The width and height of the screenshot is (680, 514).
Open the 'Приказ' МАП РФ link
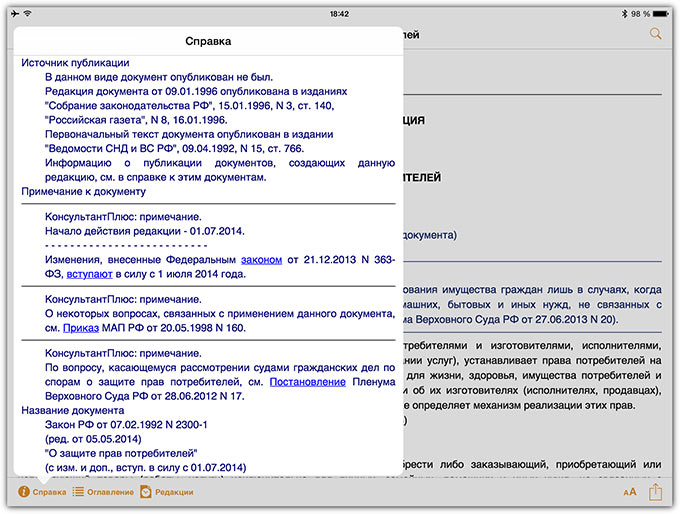[81, 328]
